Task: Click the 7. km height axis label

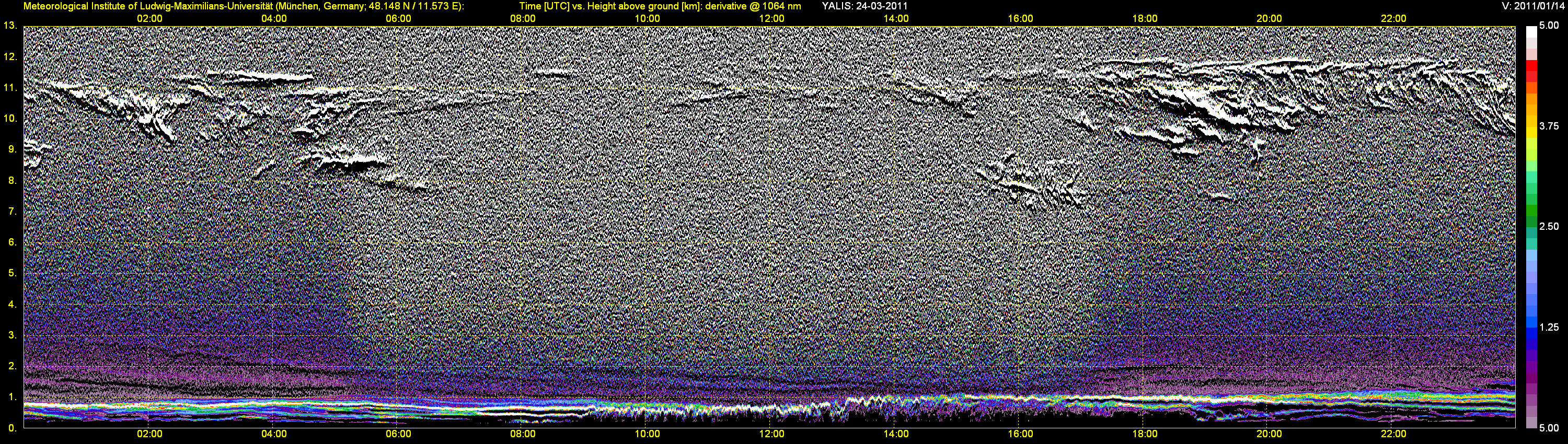Action: [11, 211]
